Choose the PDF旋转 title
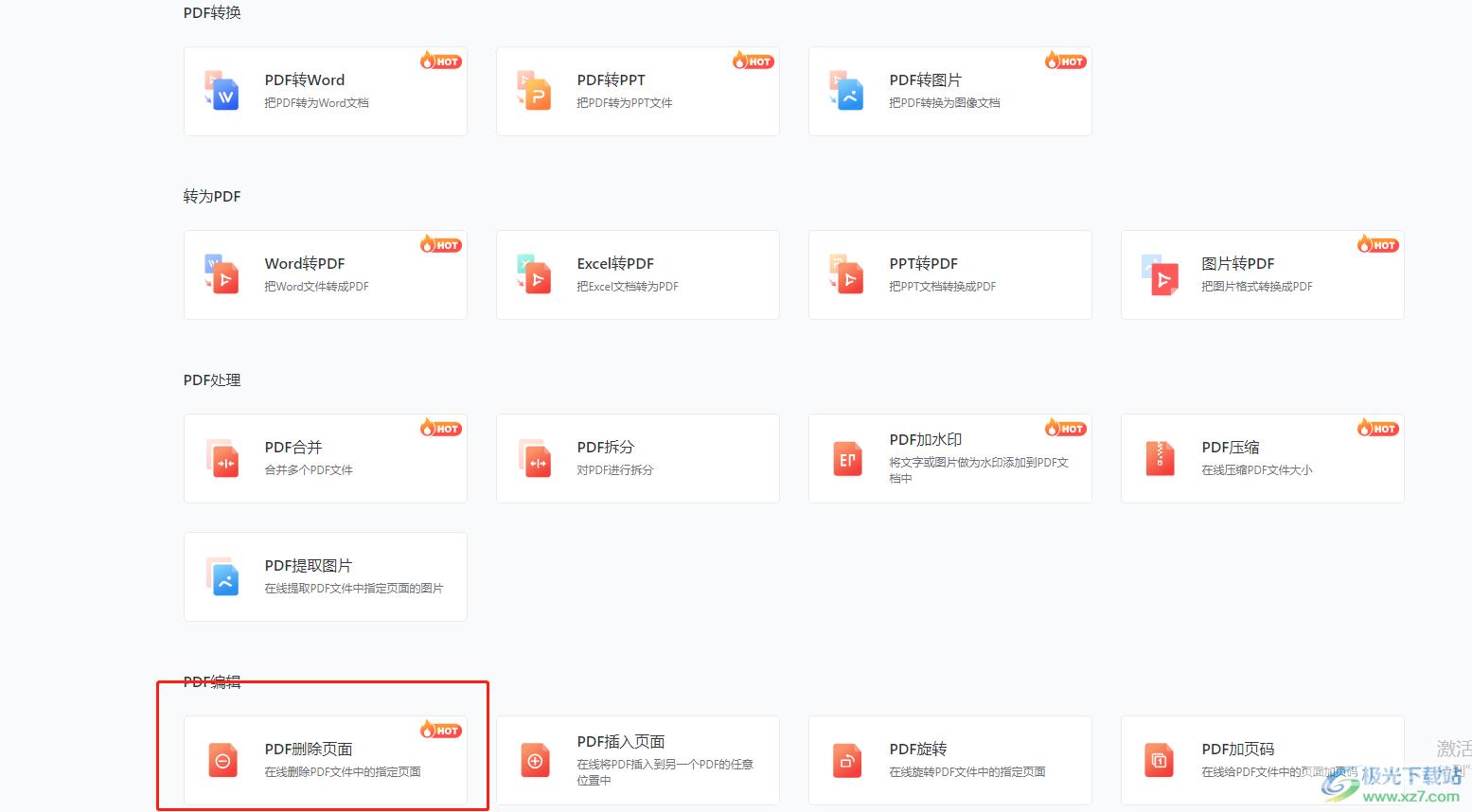This screenshot has height=812, width=1472. [918, 750]
